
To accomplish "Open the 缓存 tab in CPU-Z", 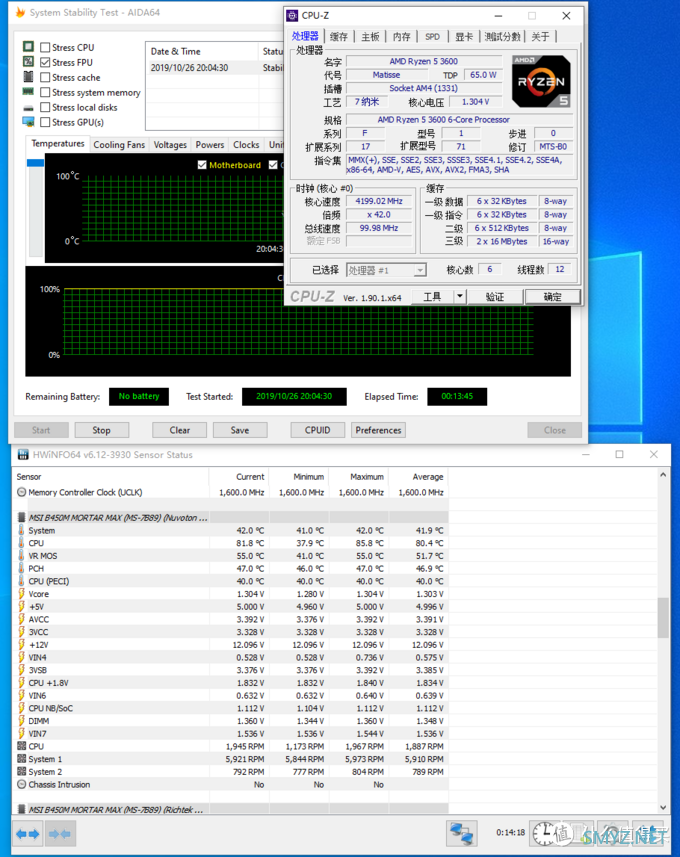I will [x=339, y=37].
